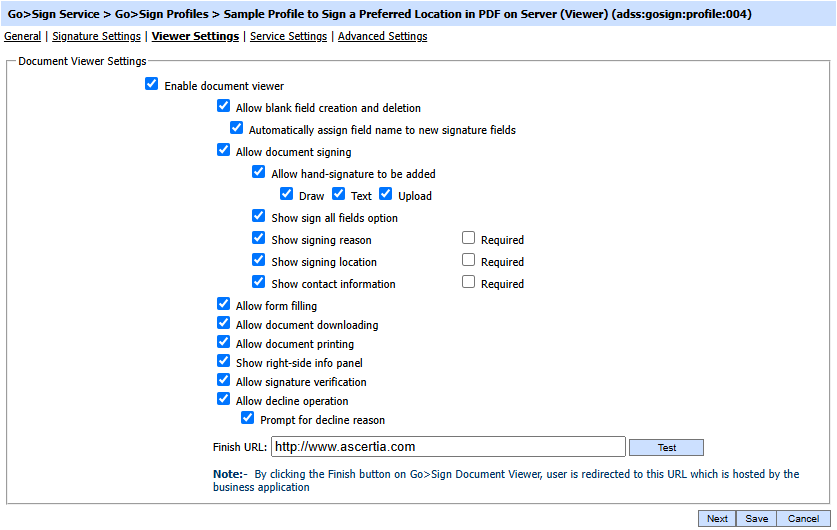Toggle Prompt for decline reason checkbox

pos(248,419)
